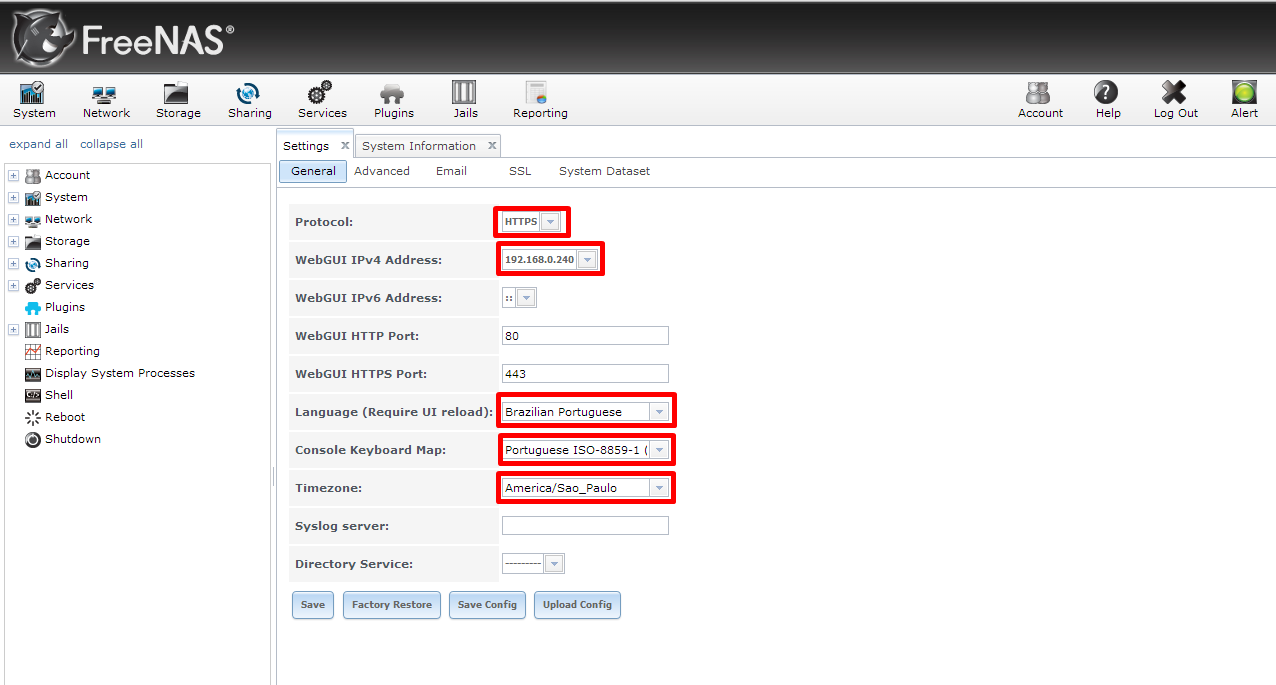Click the Account icon in the sidebar tree
The image size is (1276, 685).
pos(33,176)
